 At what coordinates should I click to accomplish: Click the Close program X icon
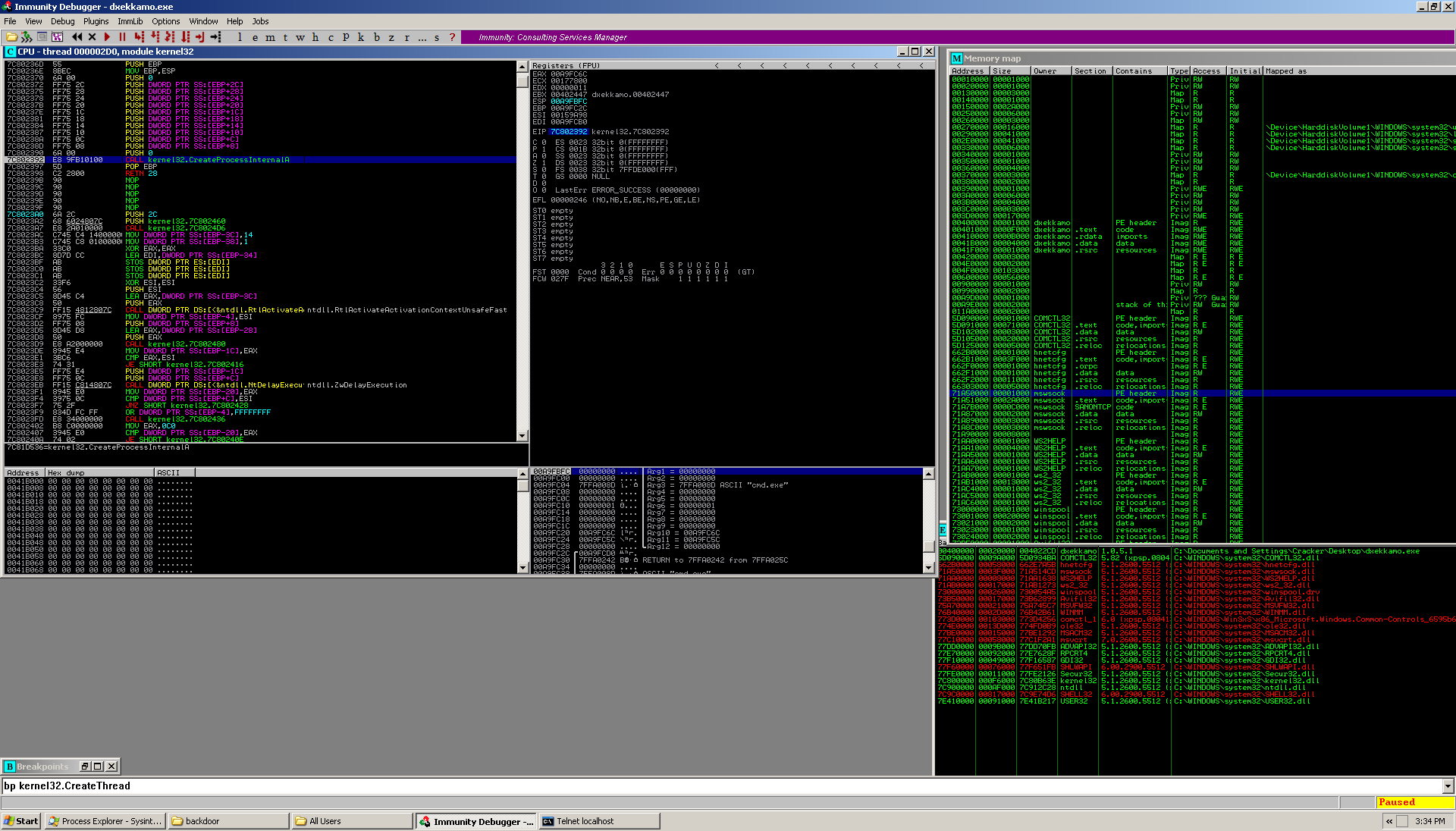(x=92, y=37)
